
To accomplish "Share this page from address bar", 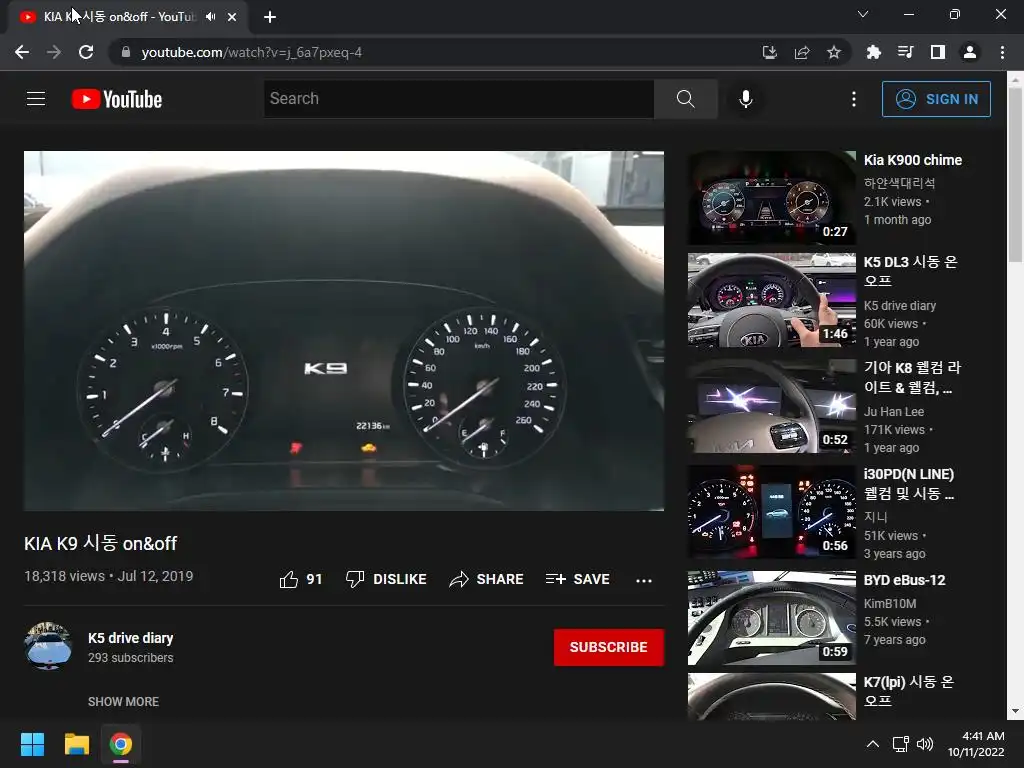I will tap(802, 52).
